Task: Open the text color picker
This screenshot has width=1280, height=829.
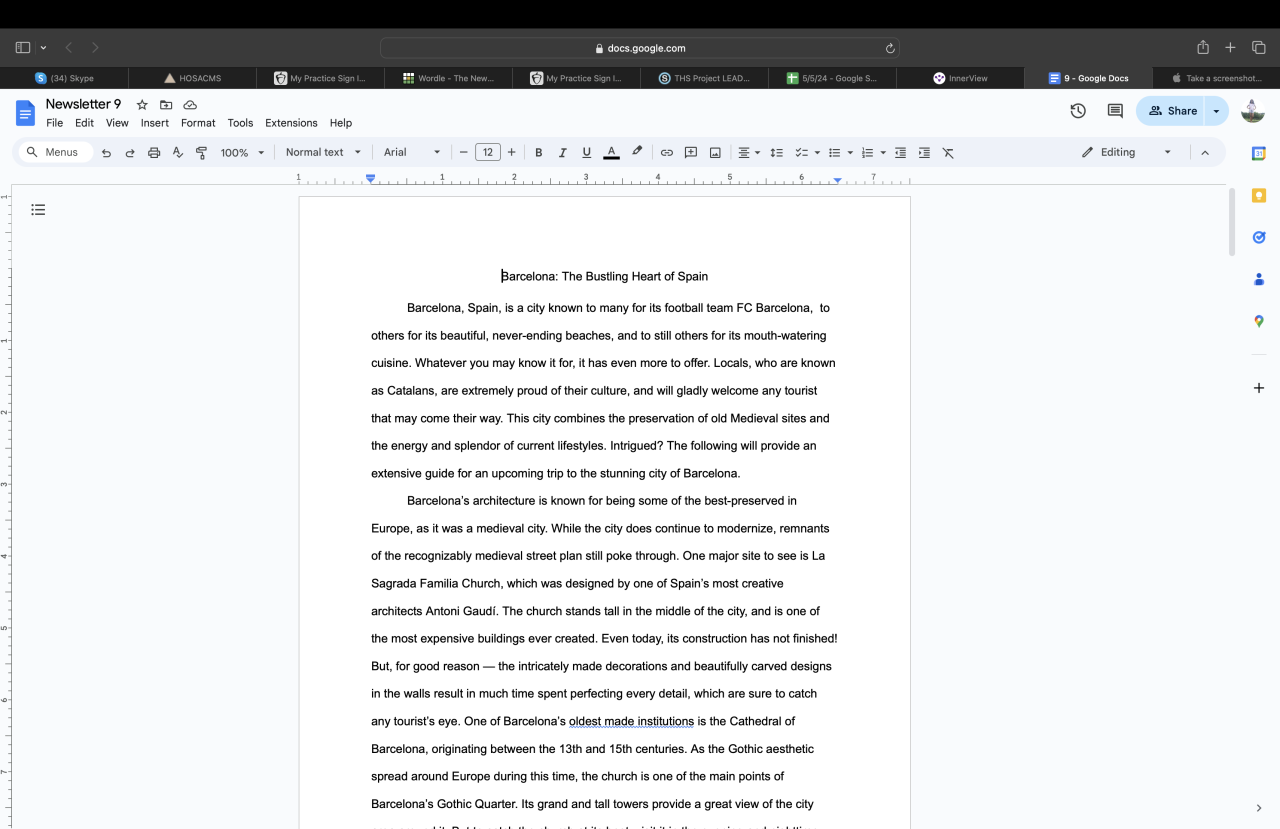Action: 611,153
